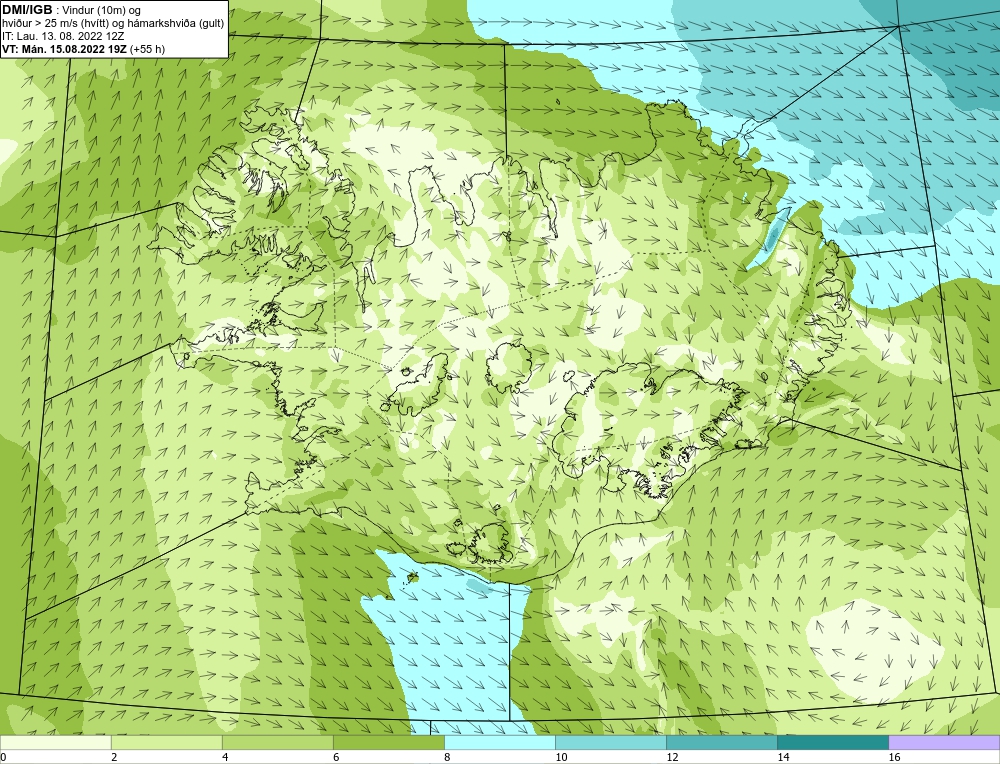1000x764 pixels.
Task: Click the 14–16 m/s dark teal swatch
Action: pyautogui.click(x=832, y=742)
